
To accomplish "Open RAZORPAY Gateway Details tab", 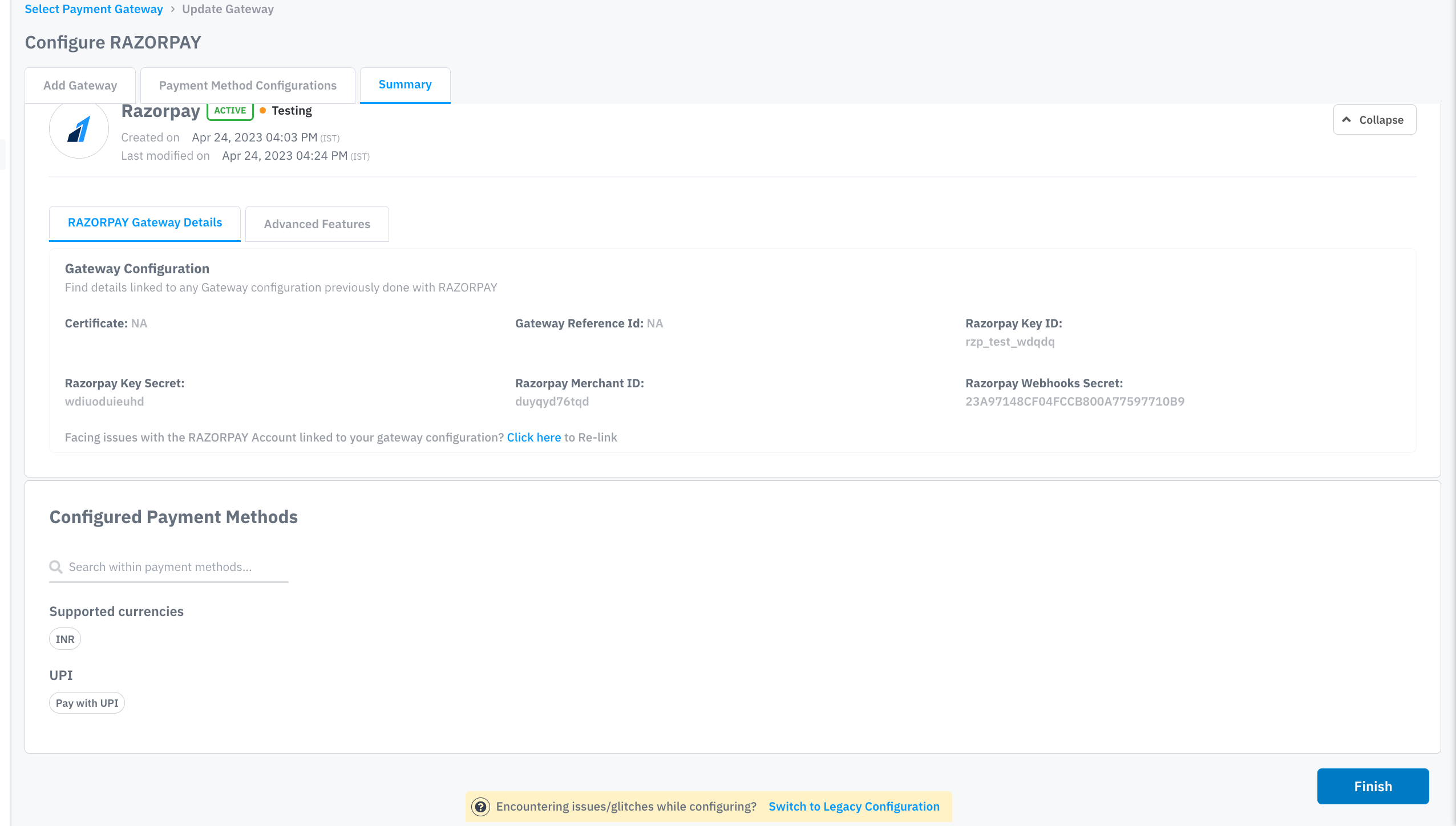I will (145, 223).
